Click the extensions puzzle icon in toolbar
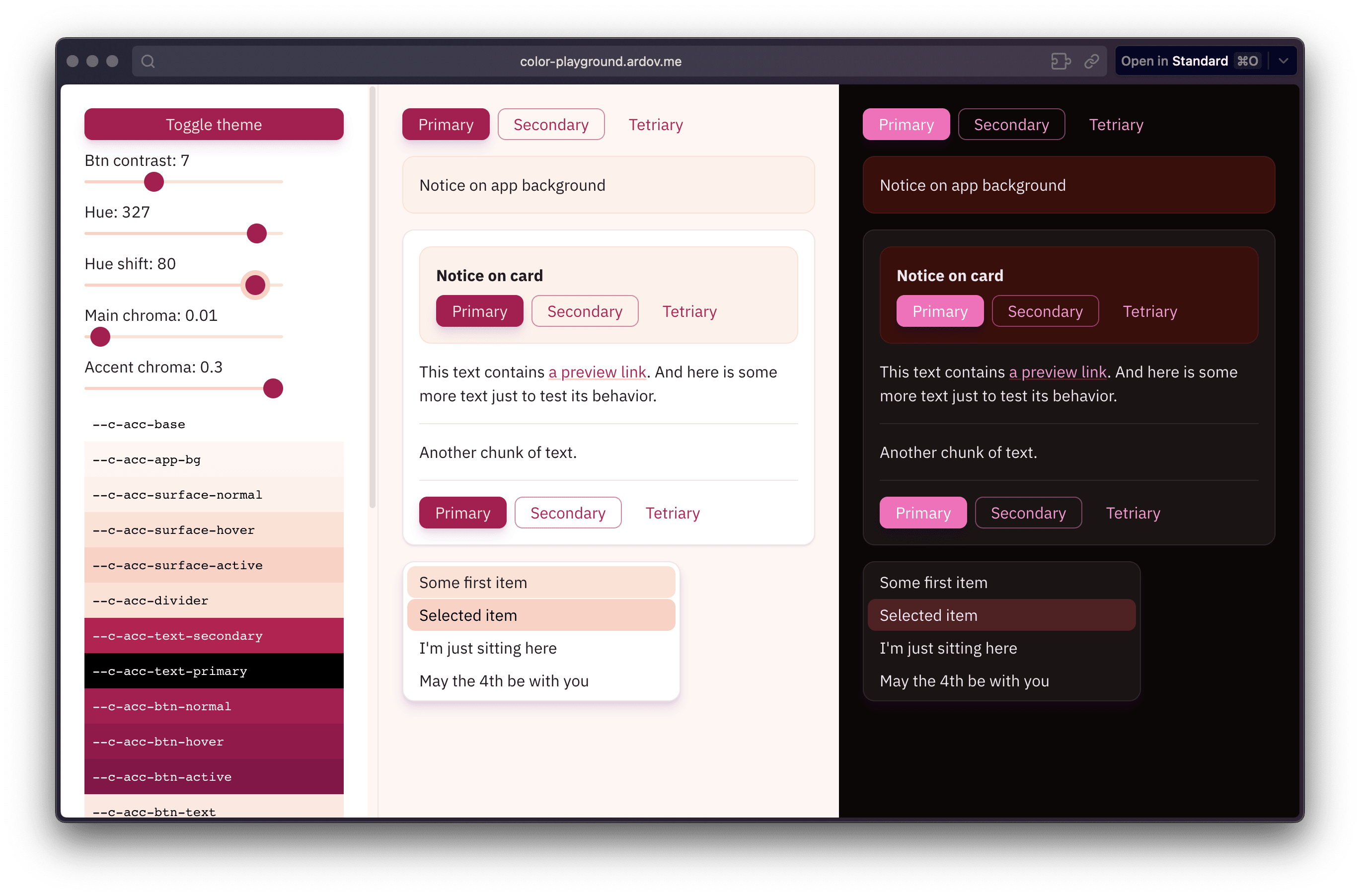1360x896 pixels. click(1060, 61)
